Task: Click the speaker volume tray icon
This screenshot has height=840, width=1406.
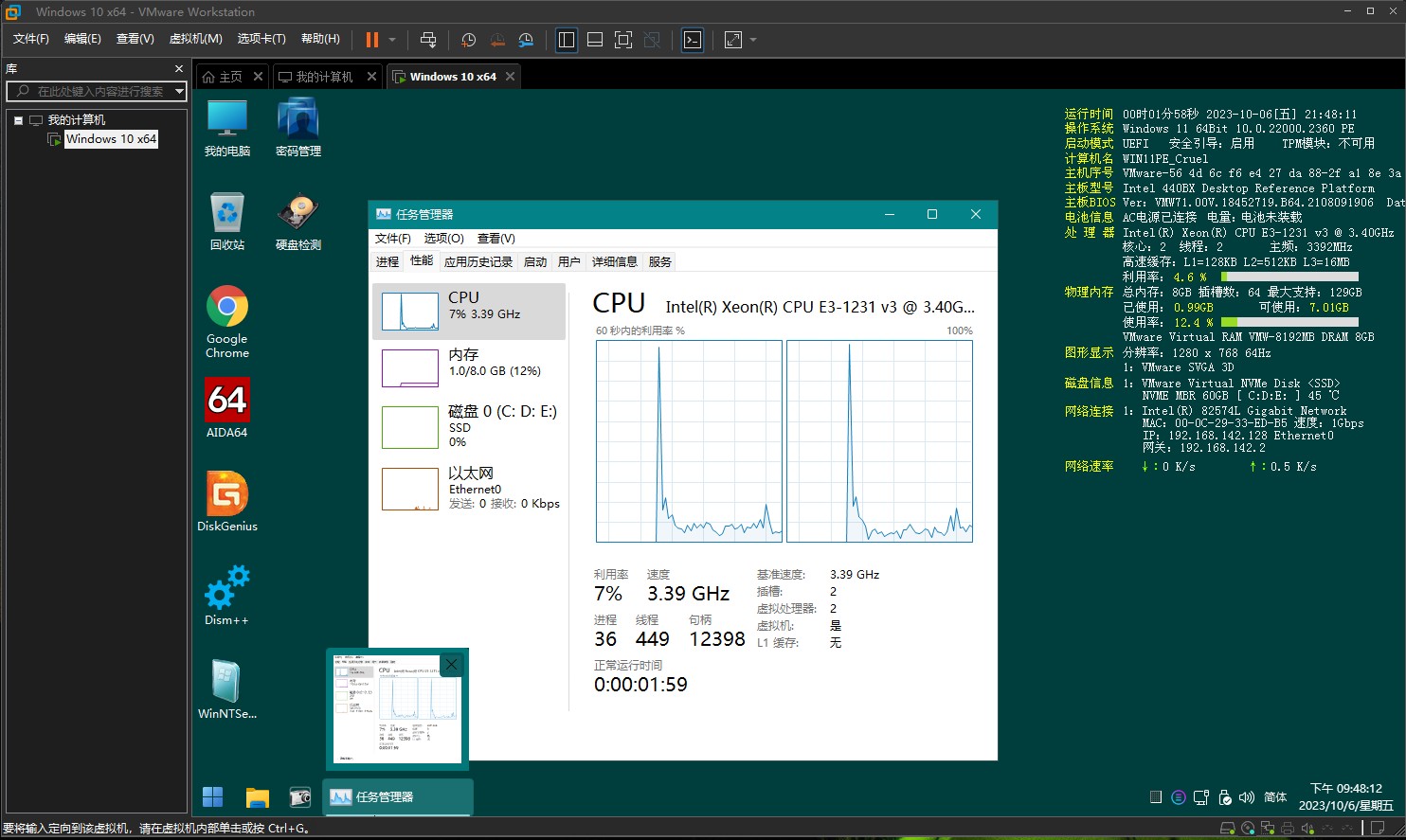Action: tap(1247, 797)
